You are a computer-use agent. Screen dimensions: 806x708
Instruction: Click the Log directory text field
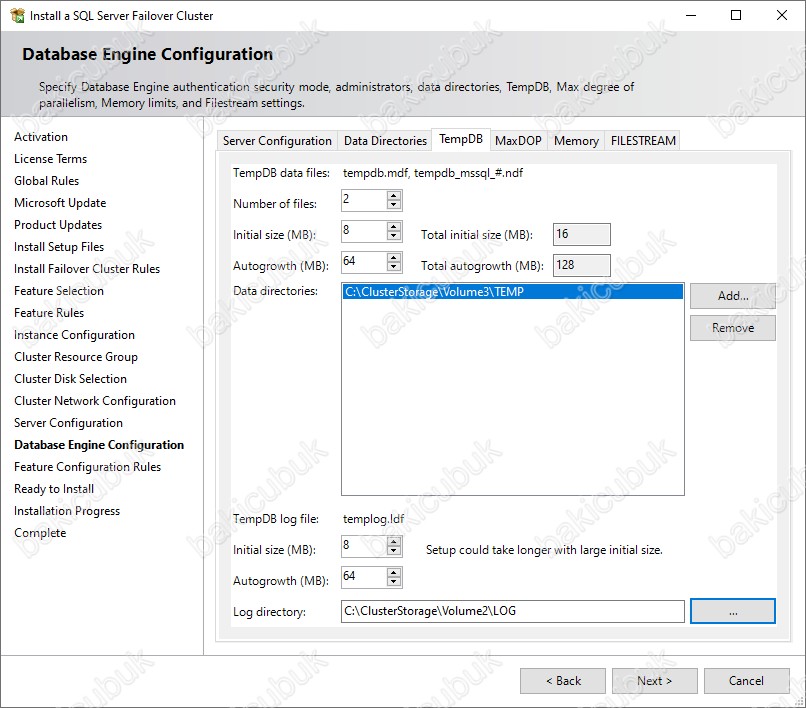tap(512, 611)
